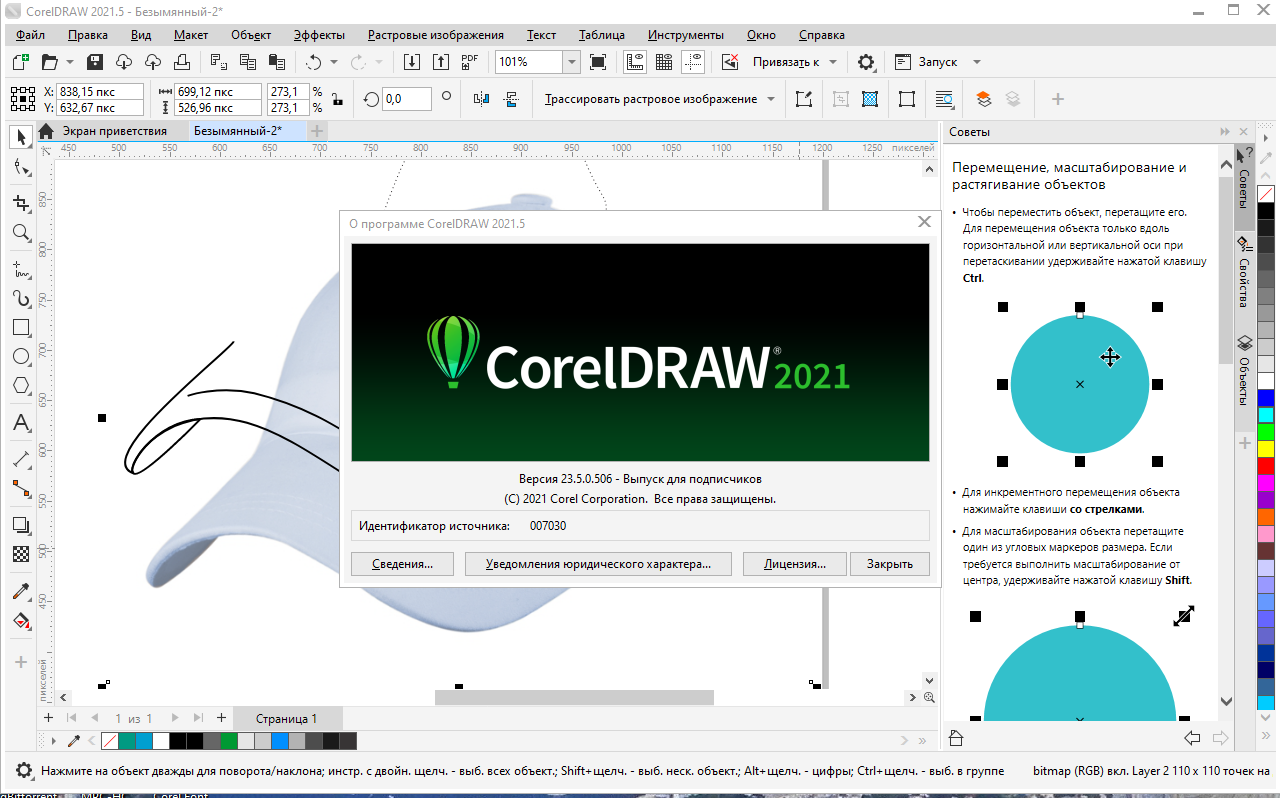Save the document with floppy icon
The height and width of the screenshot is (798, 1280).
(95, 62)
